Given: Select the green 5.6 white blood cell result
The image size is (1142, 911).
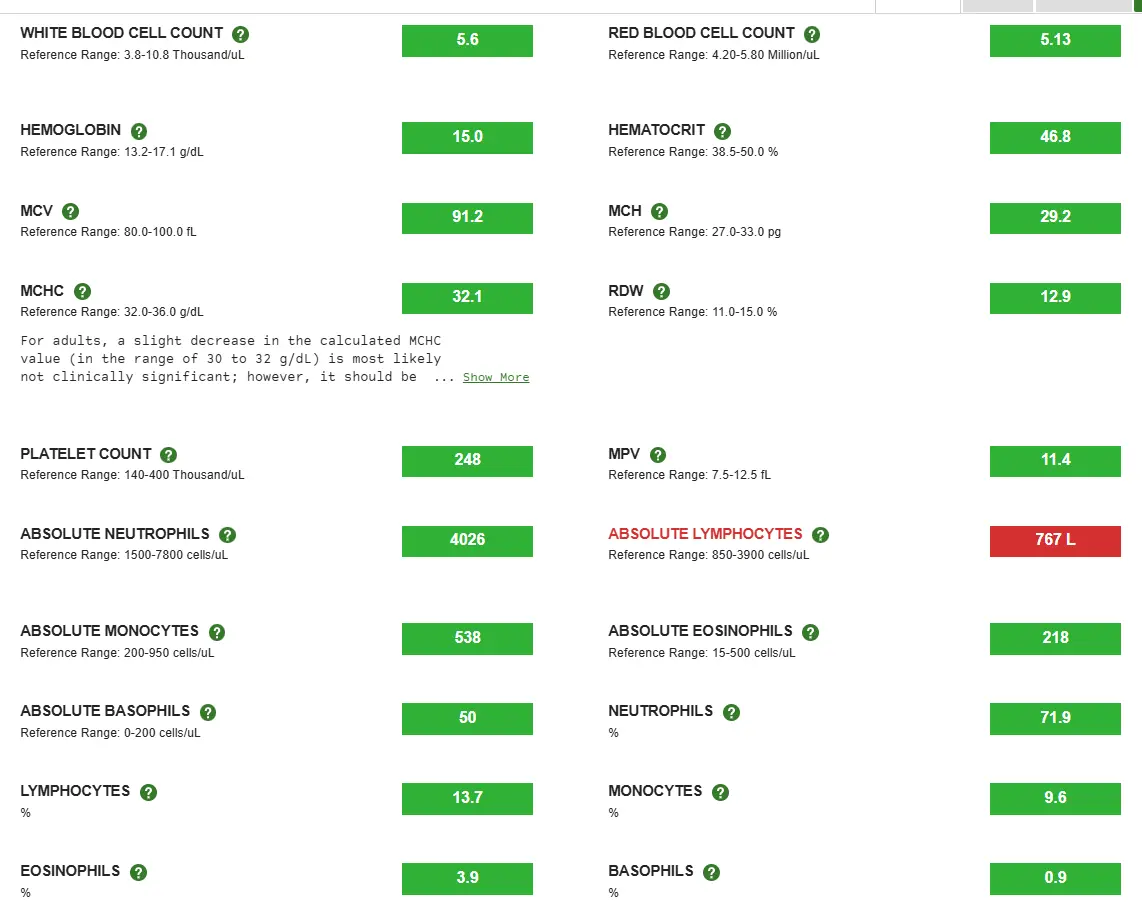Looking at the screenshot, I should coord(467,40).
